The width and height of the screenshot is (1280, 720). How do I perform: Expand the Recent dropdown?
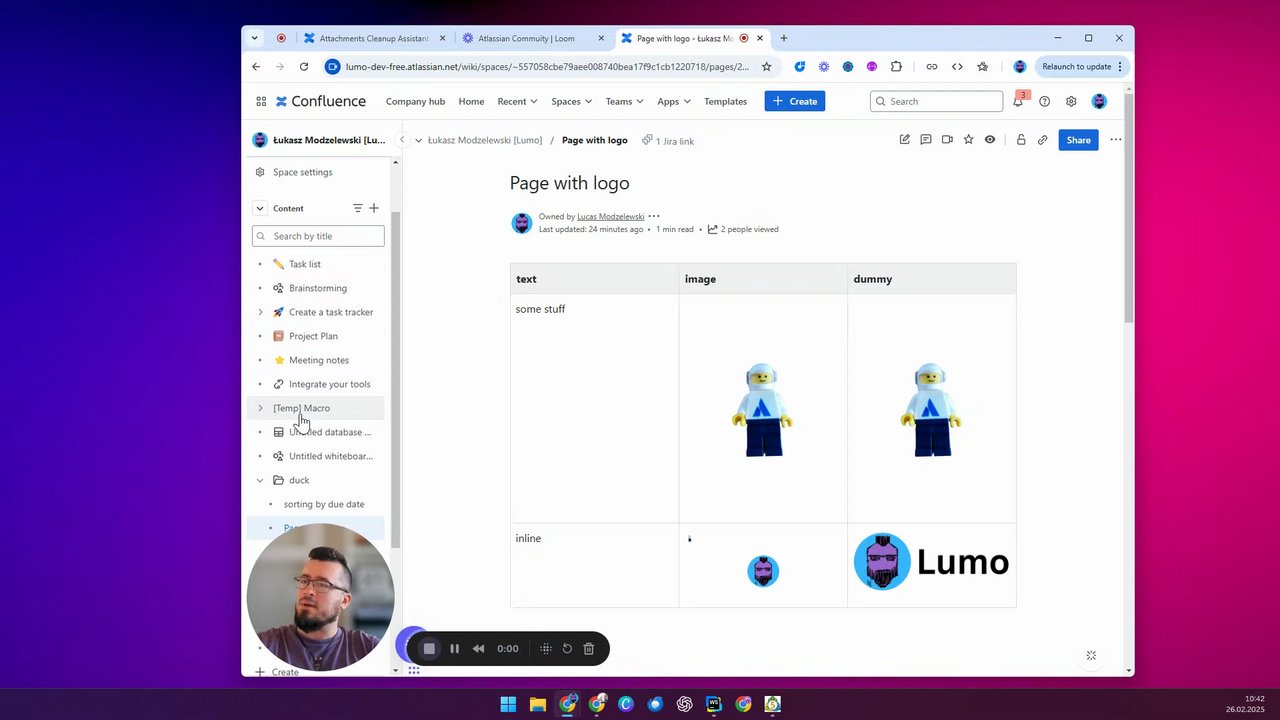517,101
